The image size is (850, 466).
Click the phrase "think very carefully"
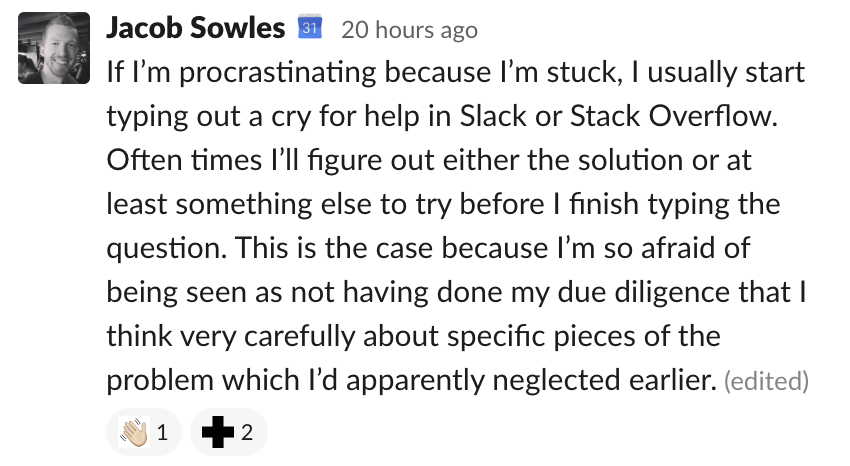(231, 336)
